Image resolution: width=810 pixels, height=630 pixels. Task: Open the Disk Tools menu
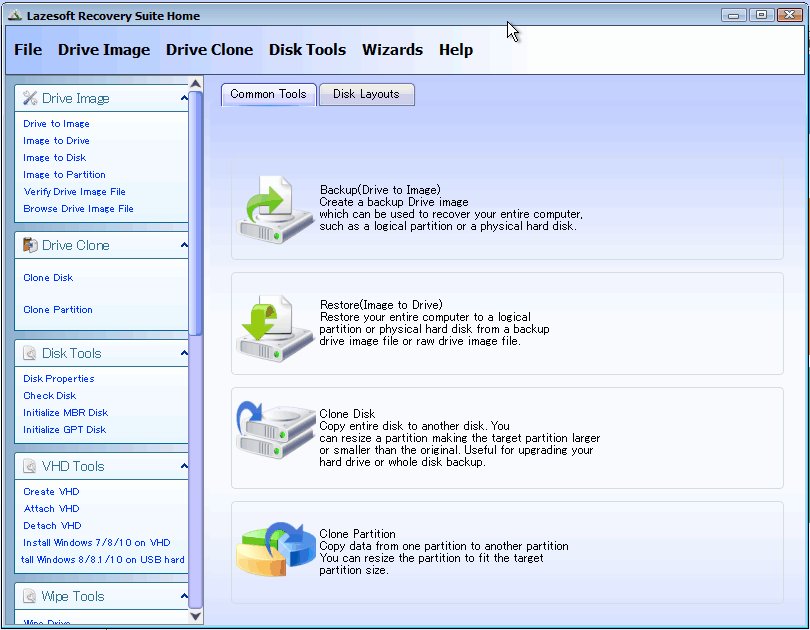[x=307, y=50]
